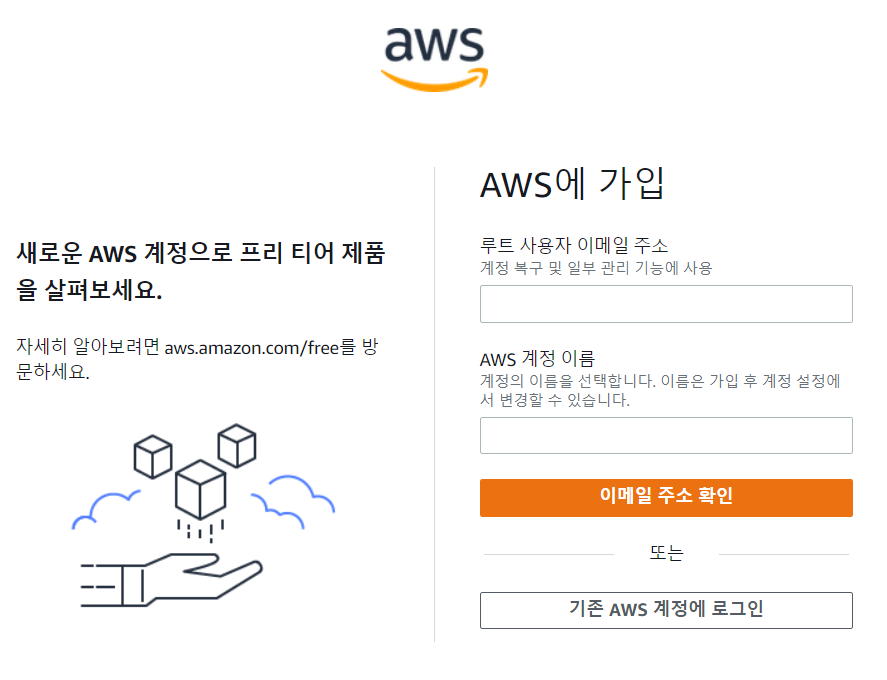887x680 pixels.
Task: Click the 새로운 AWS 계정으로 프리 티어 headline
Action: point(201,271)
